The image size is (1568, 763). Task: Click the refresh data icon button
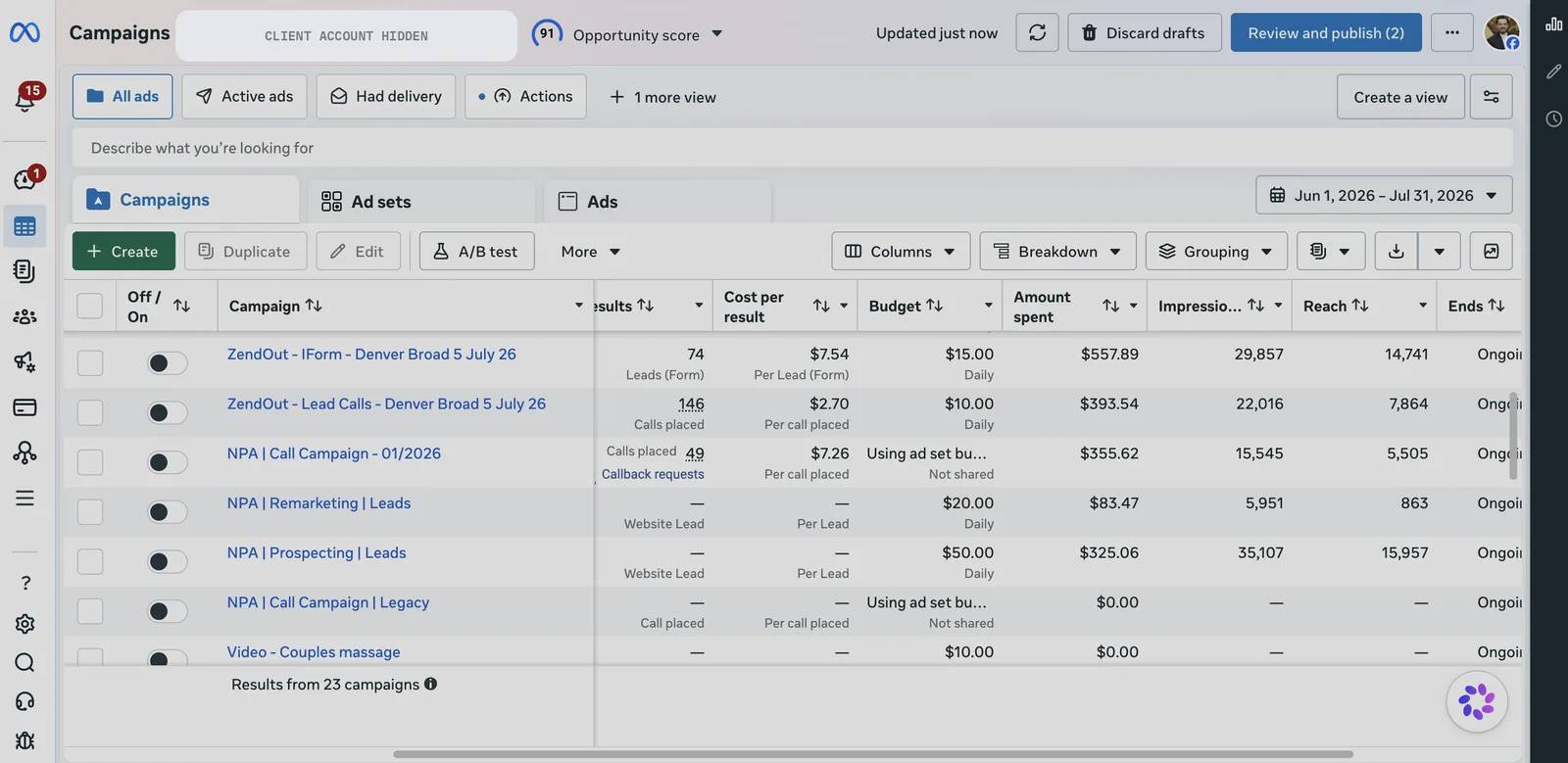coord(1037,33)
